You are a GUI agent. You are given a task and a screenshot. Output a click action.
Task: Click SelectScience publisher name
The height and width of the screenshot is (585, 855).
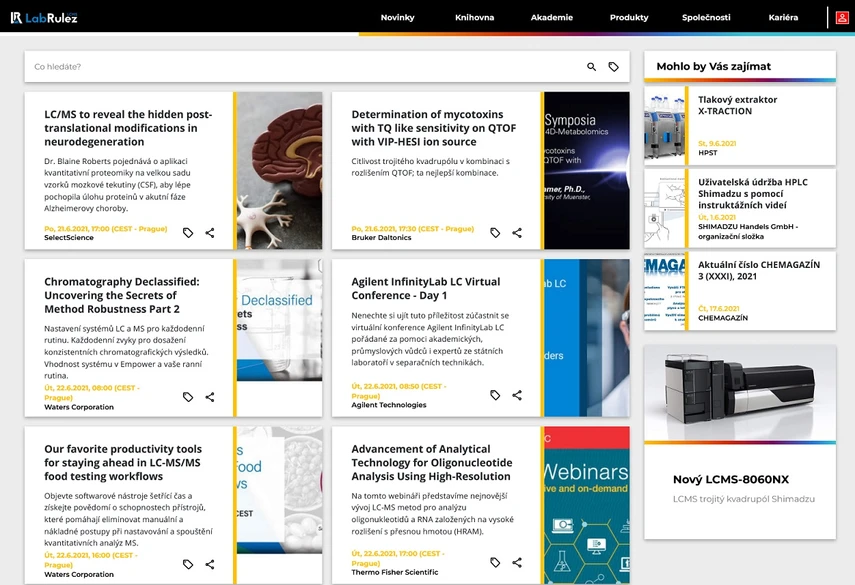(x=69, y=238)
